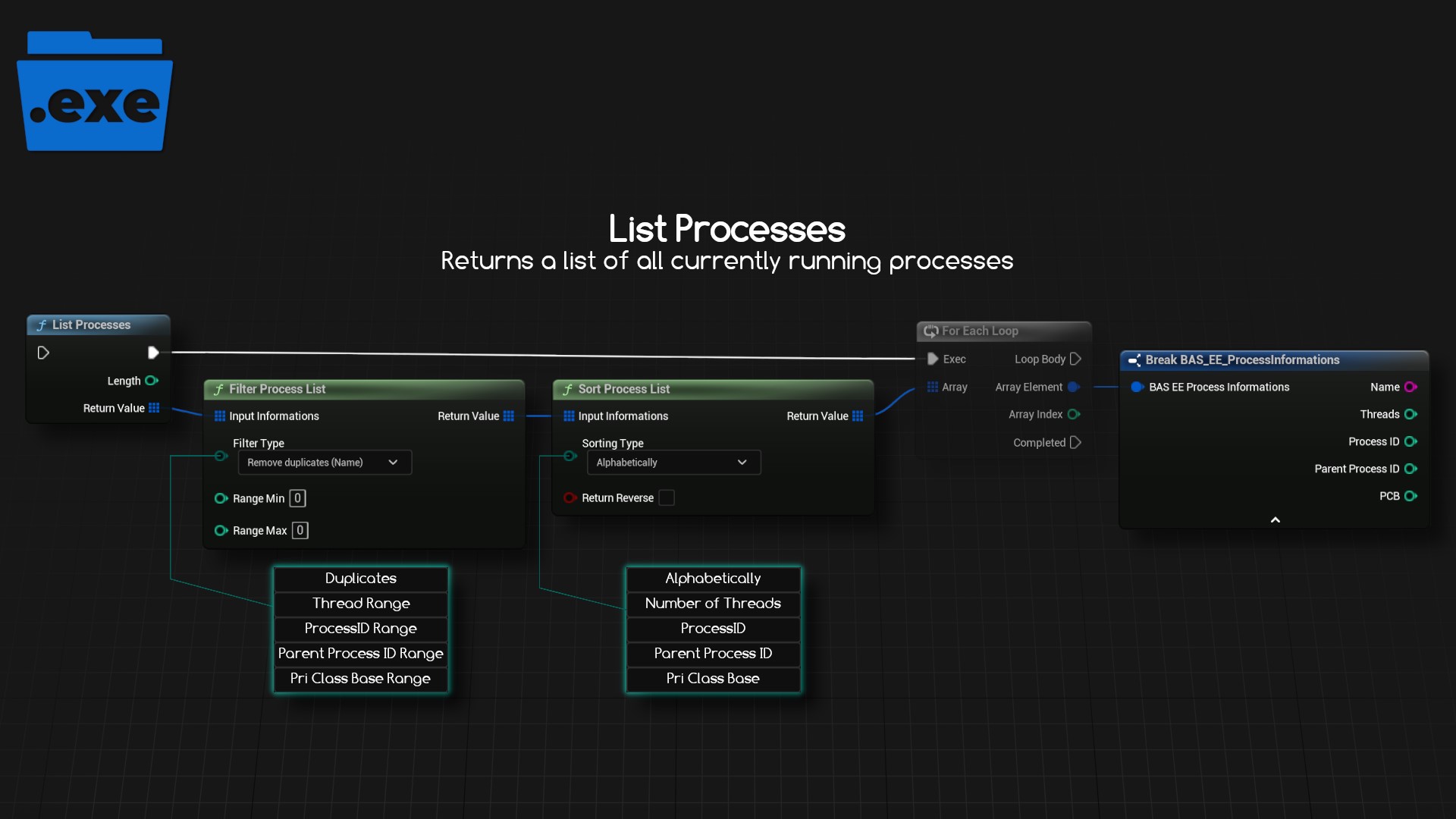Click List Processes Return Value array pin
Viewport: 1456px width, 819px height.
pos(154,408)
